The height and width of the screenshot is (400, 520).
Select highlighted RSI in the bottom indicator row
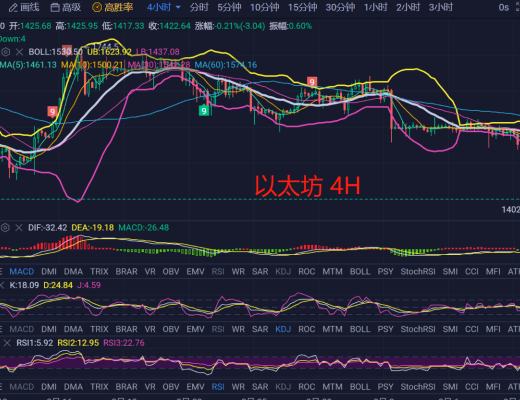pyautogui.click(x=218, y=387)
